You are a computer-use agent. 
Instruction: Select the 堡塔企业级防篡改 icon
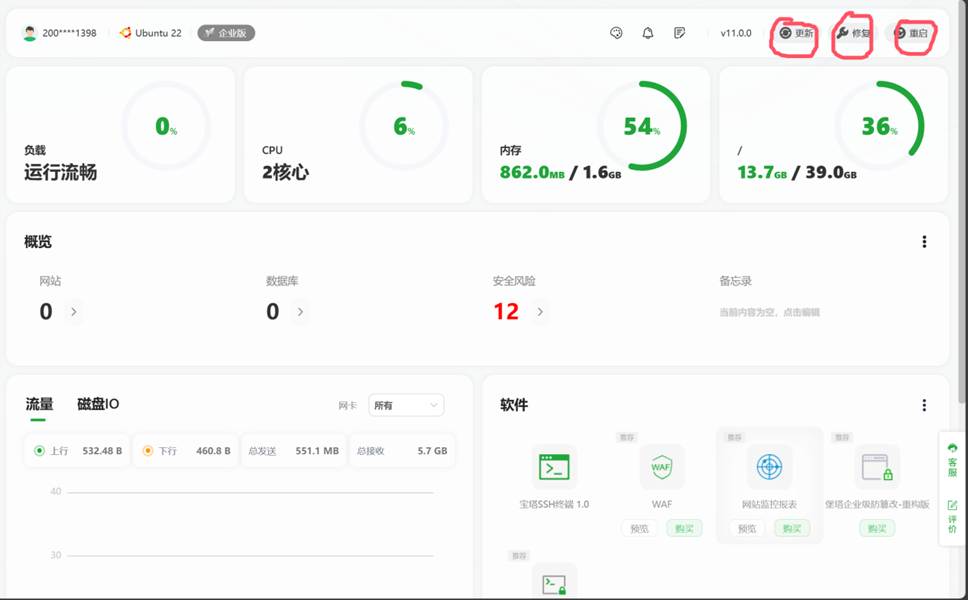[876, 467]
